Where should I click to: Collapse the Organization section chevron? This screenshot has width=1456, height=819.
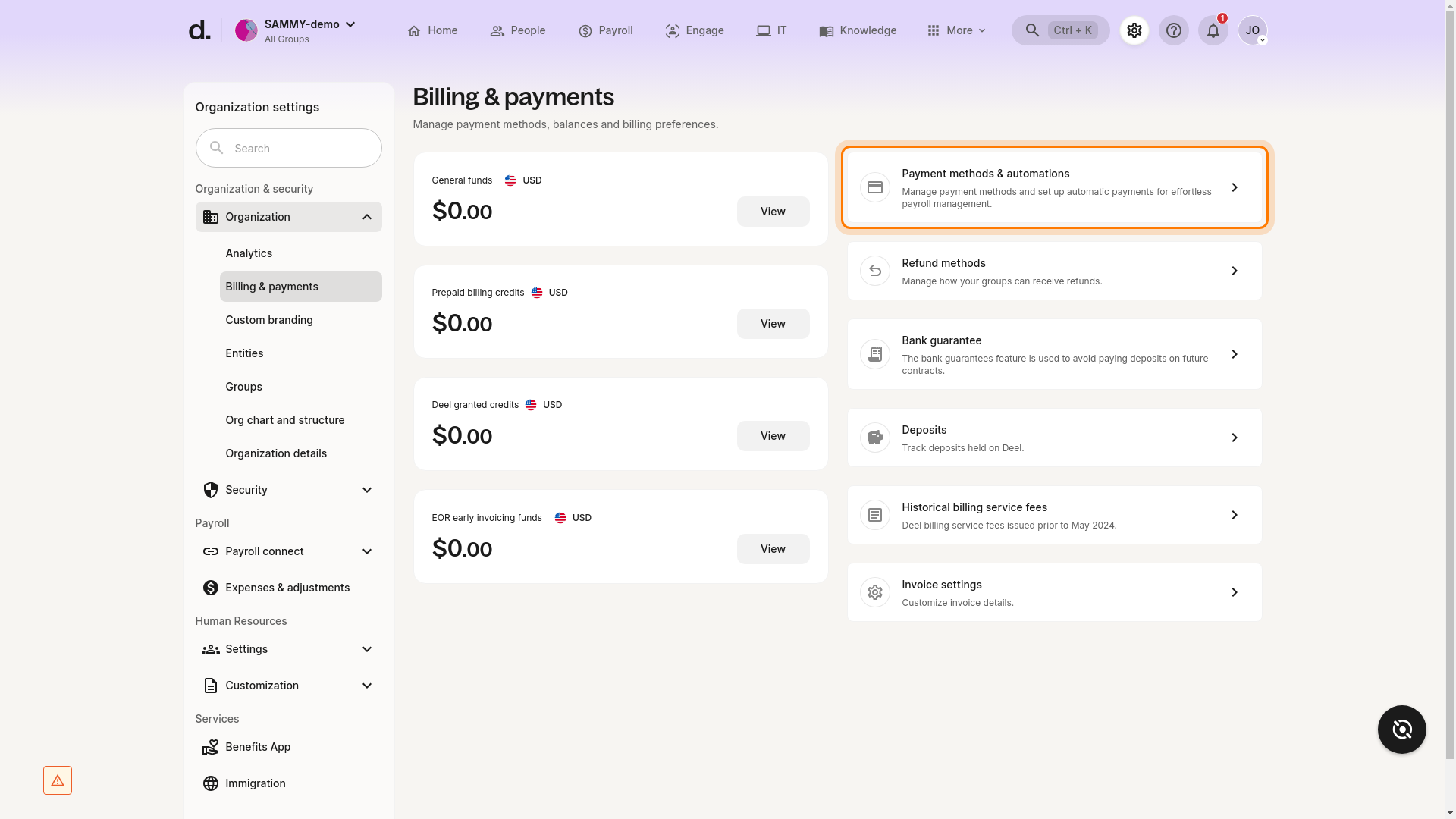367,217
